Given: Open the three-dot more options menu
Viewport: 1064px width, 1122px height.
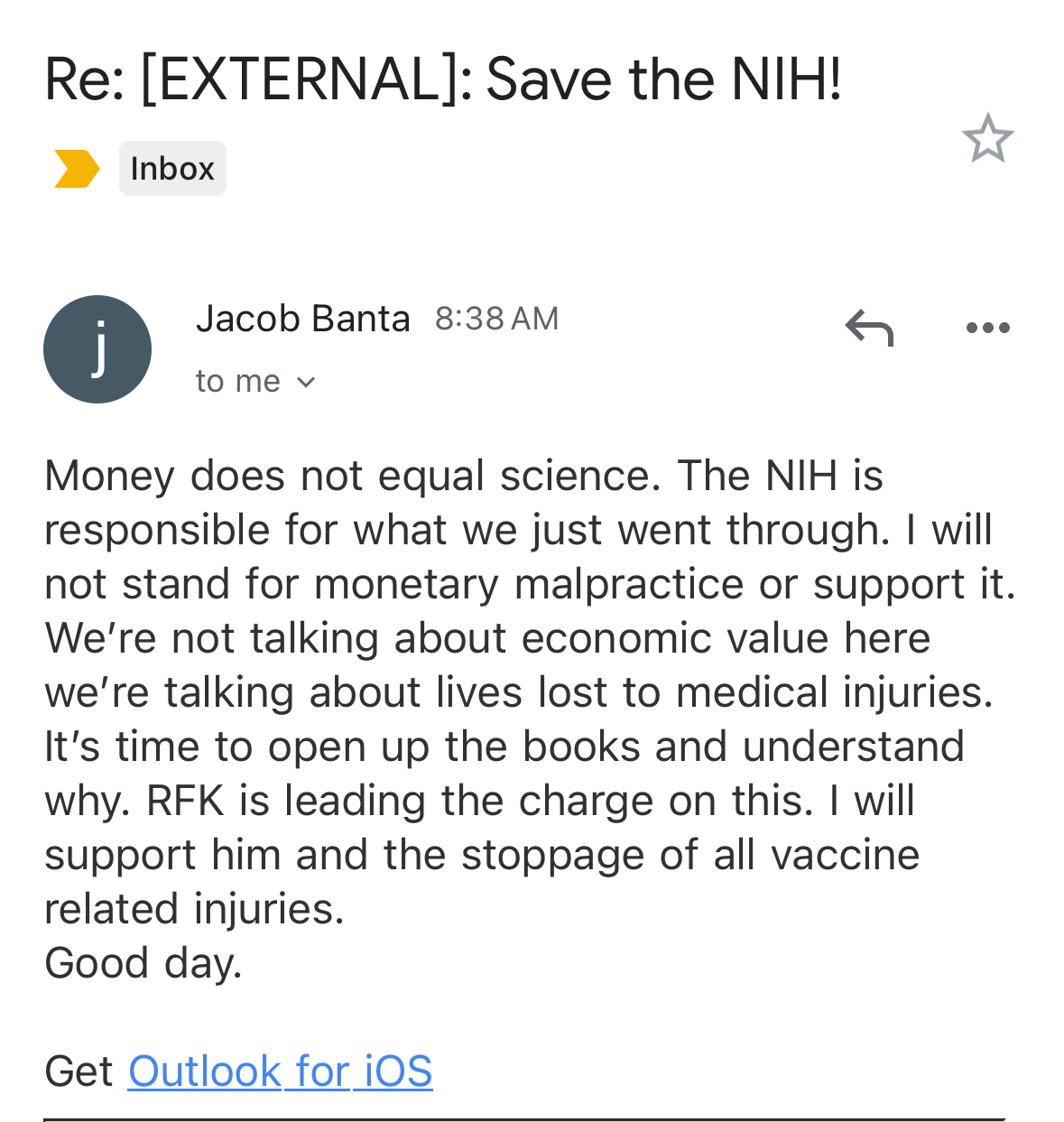Looking at the screenshot, I should click(x=987, y=328).
